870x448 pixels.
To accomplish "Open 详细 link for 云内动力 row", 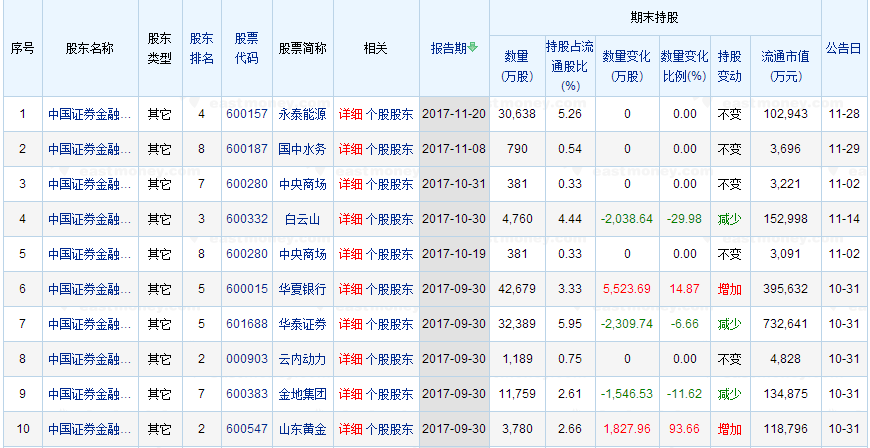I will click(350, 359).
